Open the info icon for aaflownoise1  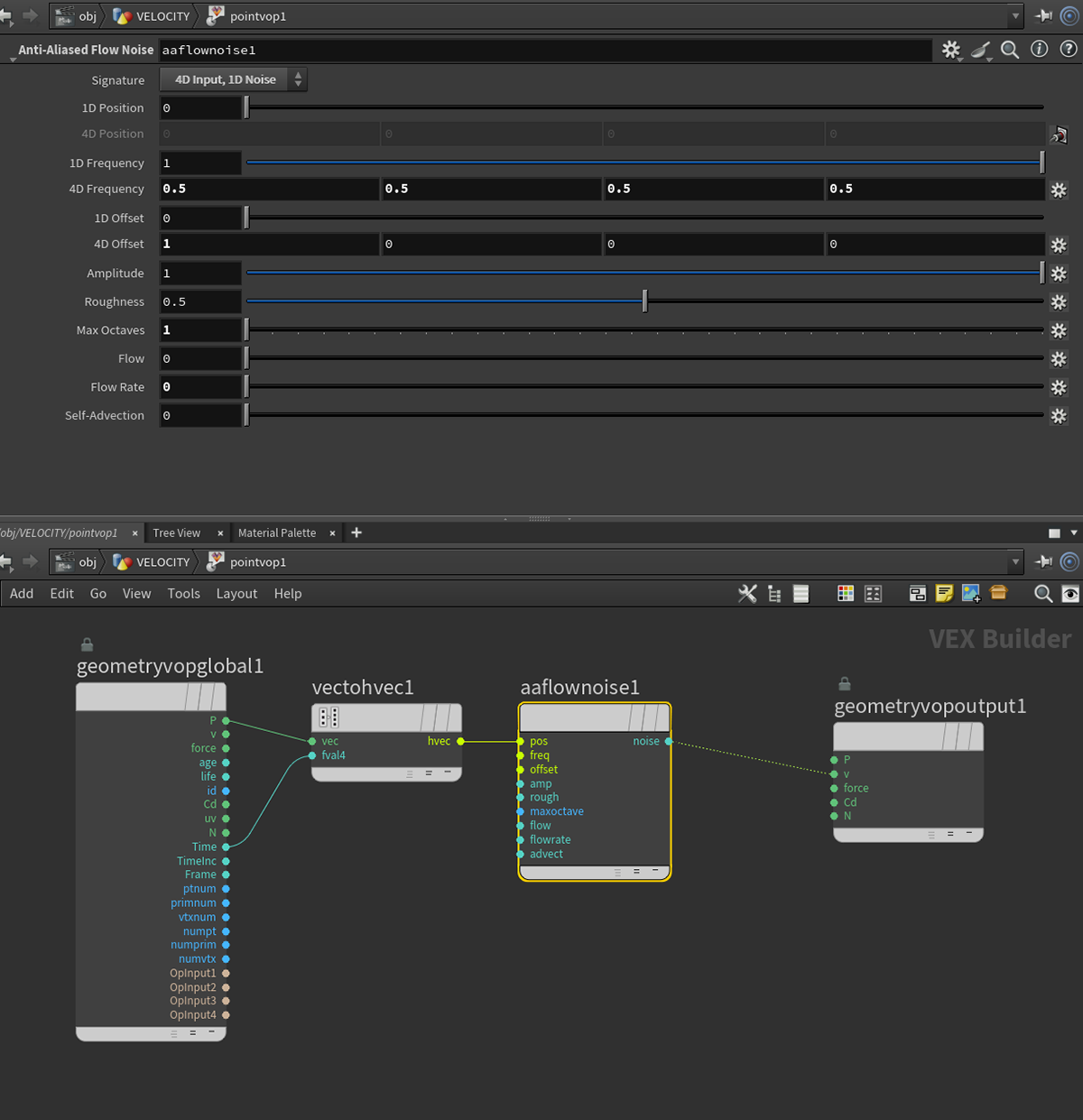1040,50
